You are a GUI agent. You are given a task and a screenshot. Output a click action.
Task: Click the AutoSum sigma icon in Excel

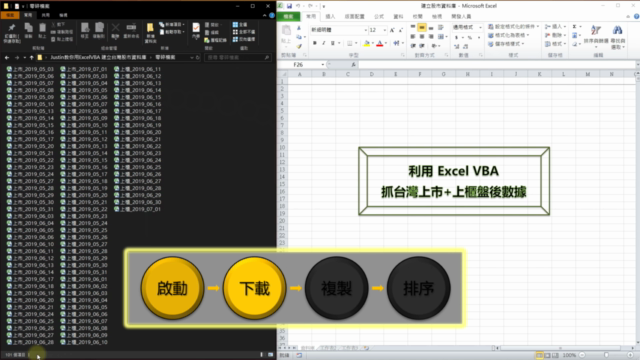[x=574, y=27]
